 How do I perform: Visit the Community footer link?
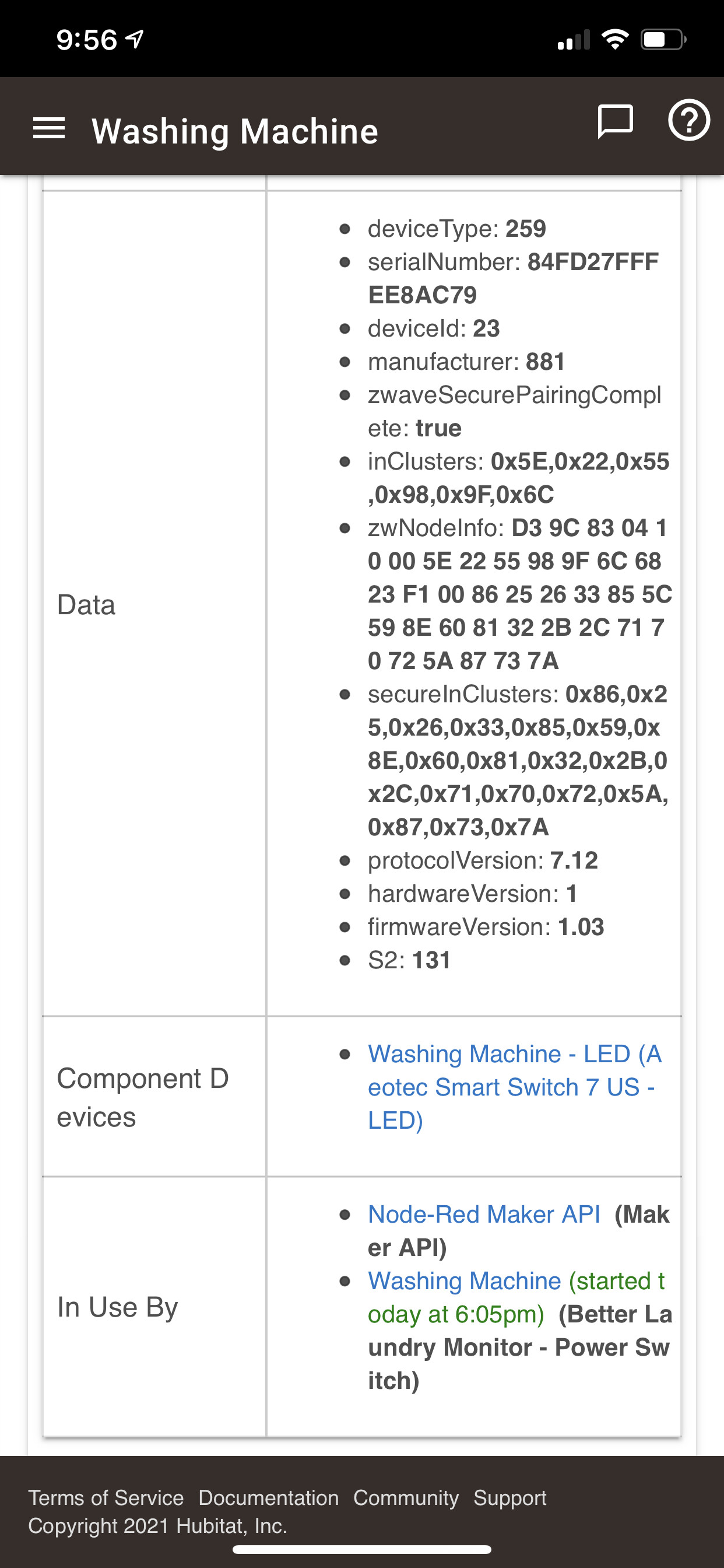(x=406, y=1497)
